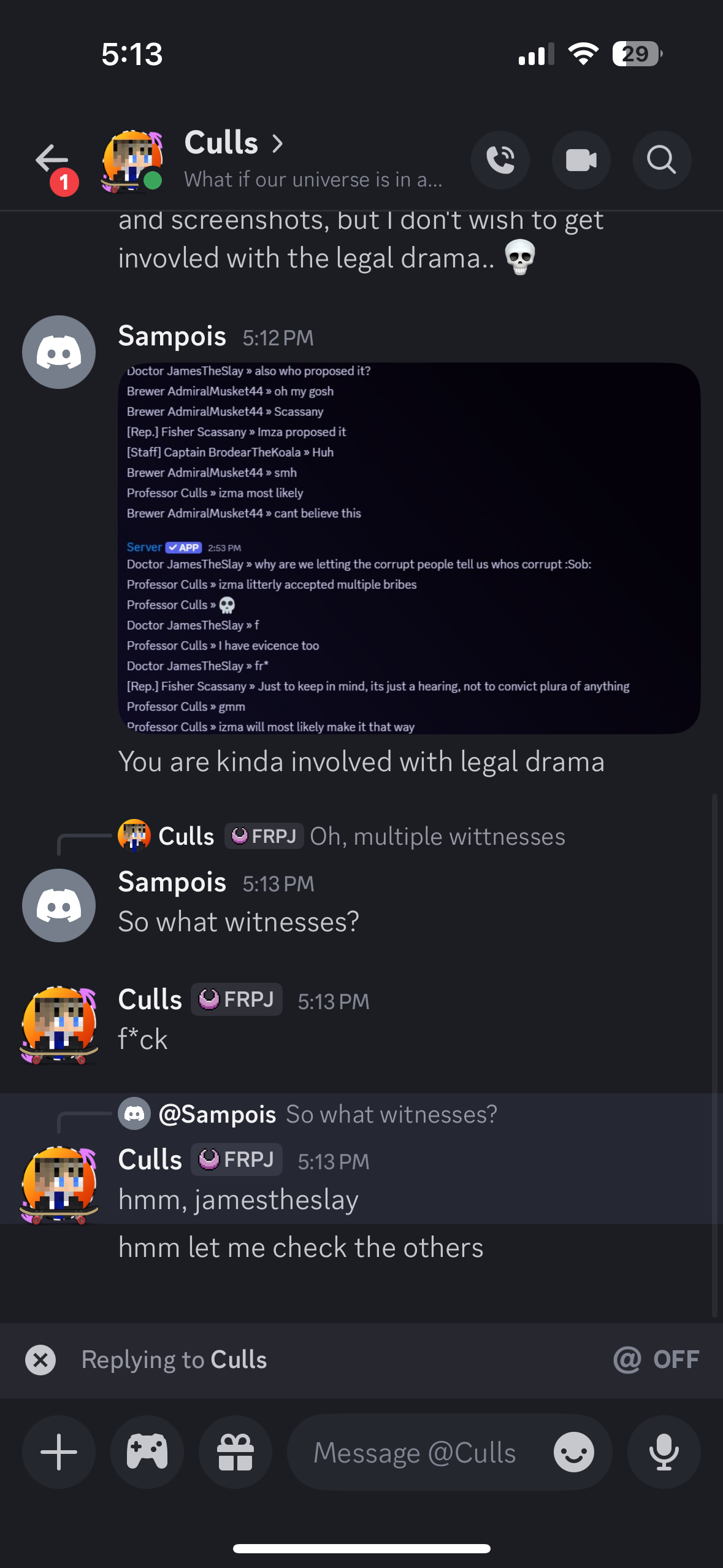Open the chat log screenshot image
The image size is (723, 1568).
coord(409,548)
